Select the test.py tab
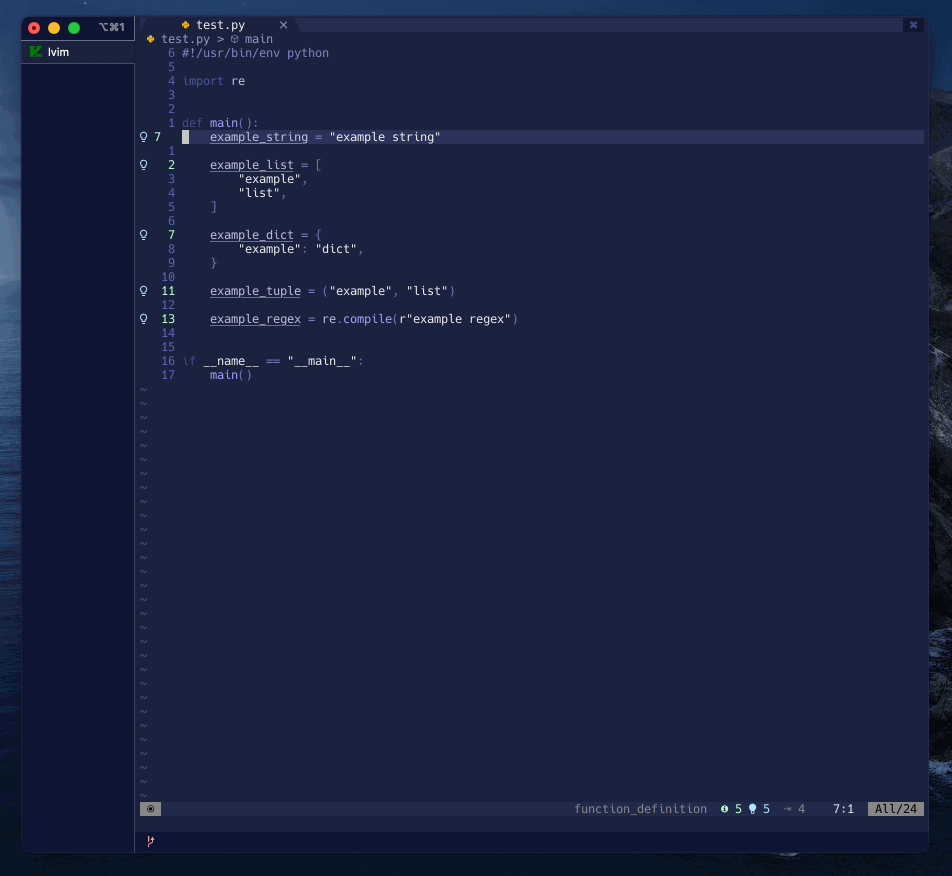The image size is (952, 876). (x=220, y=25)
